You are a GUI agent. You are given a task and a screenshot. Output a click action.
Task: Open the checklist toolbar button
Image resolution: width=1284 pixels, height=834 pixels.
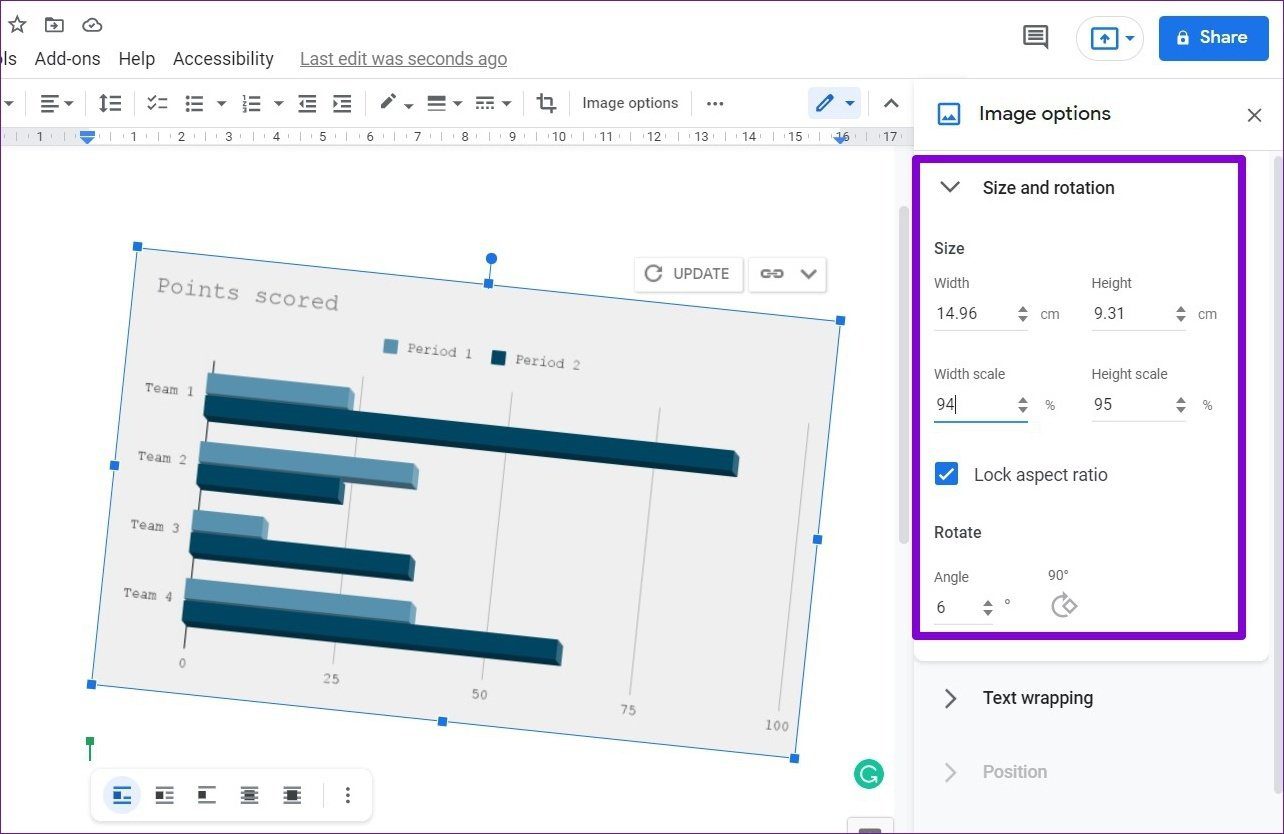pyautogui.click(x=157, y=103)
